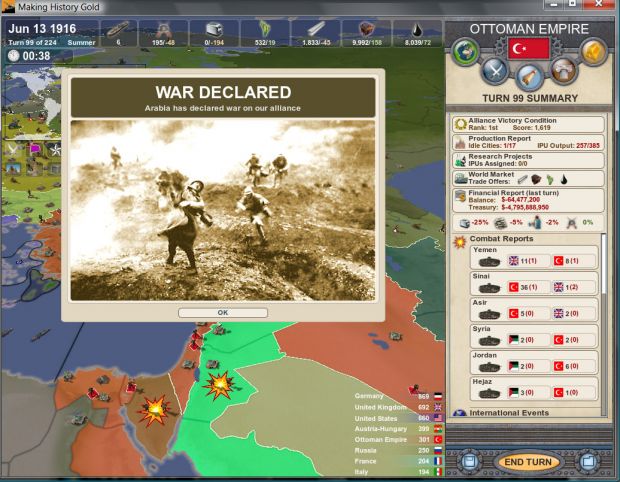Click the metal bar trade offer icon
This screenshot has width=620, height=482.
(x=522, y=180)
